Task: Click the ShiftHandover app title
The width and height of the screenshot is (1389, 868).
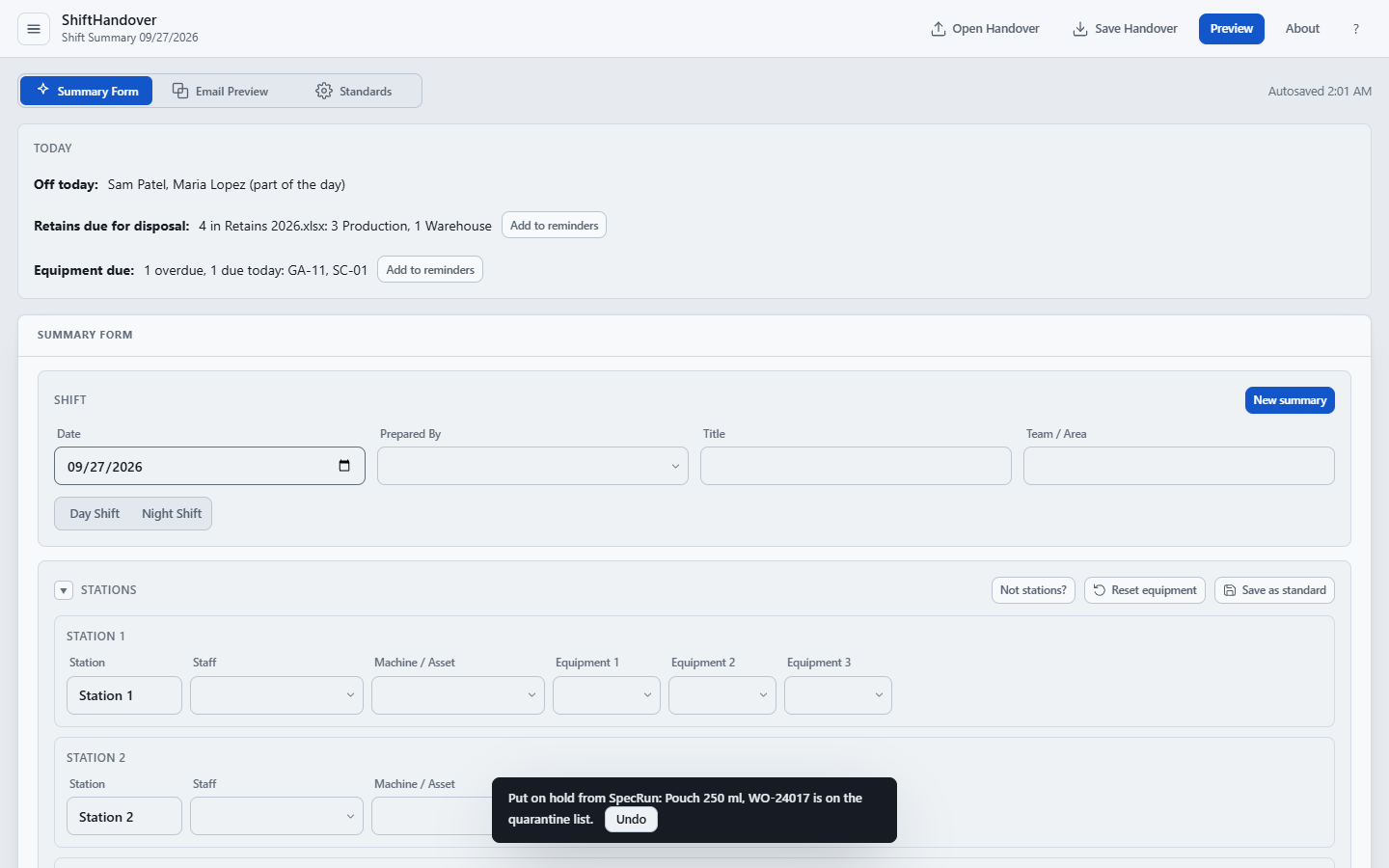Action: point(109,20)
